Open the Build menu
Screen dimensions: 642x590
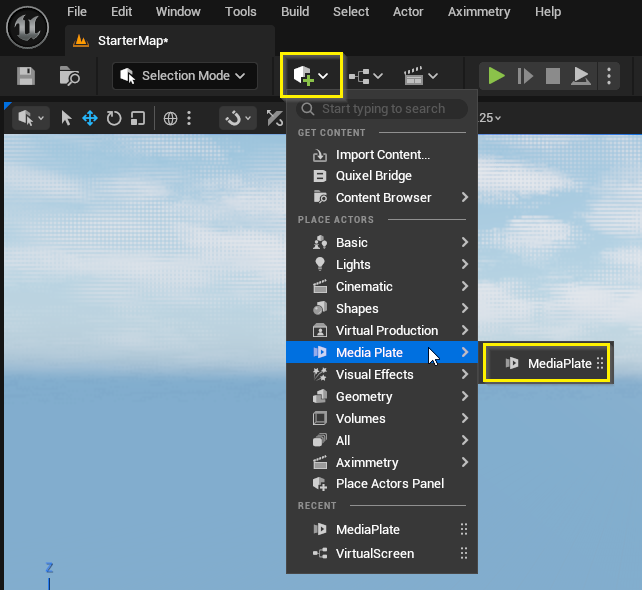pos(295,12)
